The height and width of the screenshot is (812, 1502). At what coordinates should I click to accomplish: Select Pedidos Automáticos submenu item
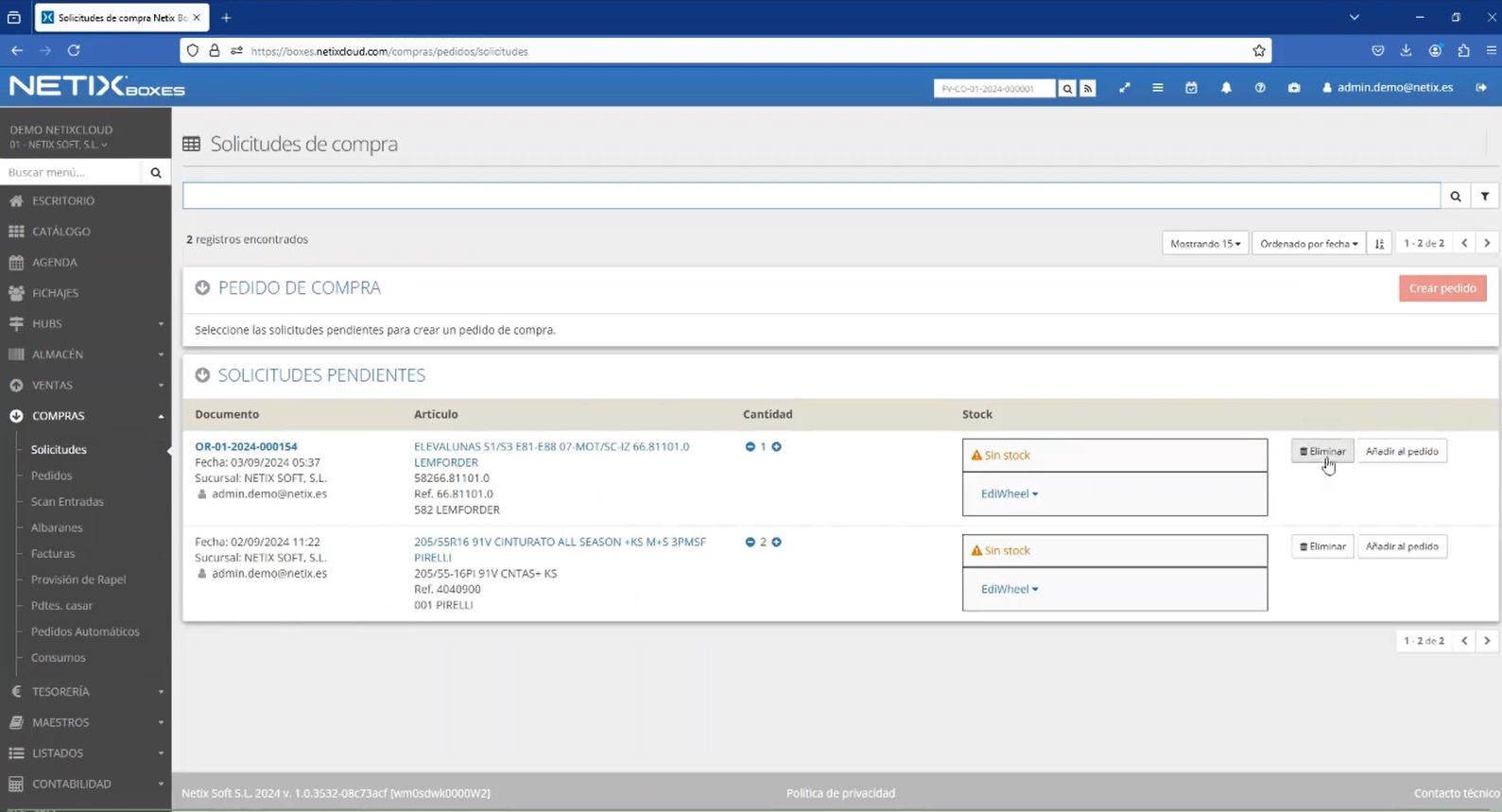[x=85, y=632]
